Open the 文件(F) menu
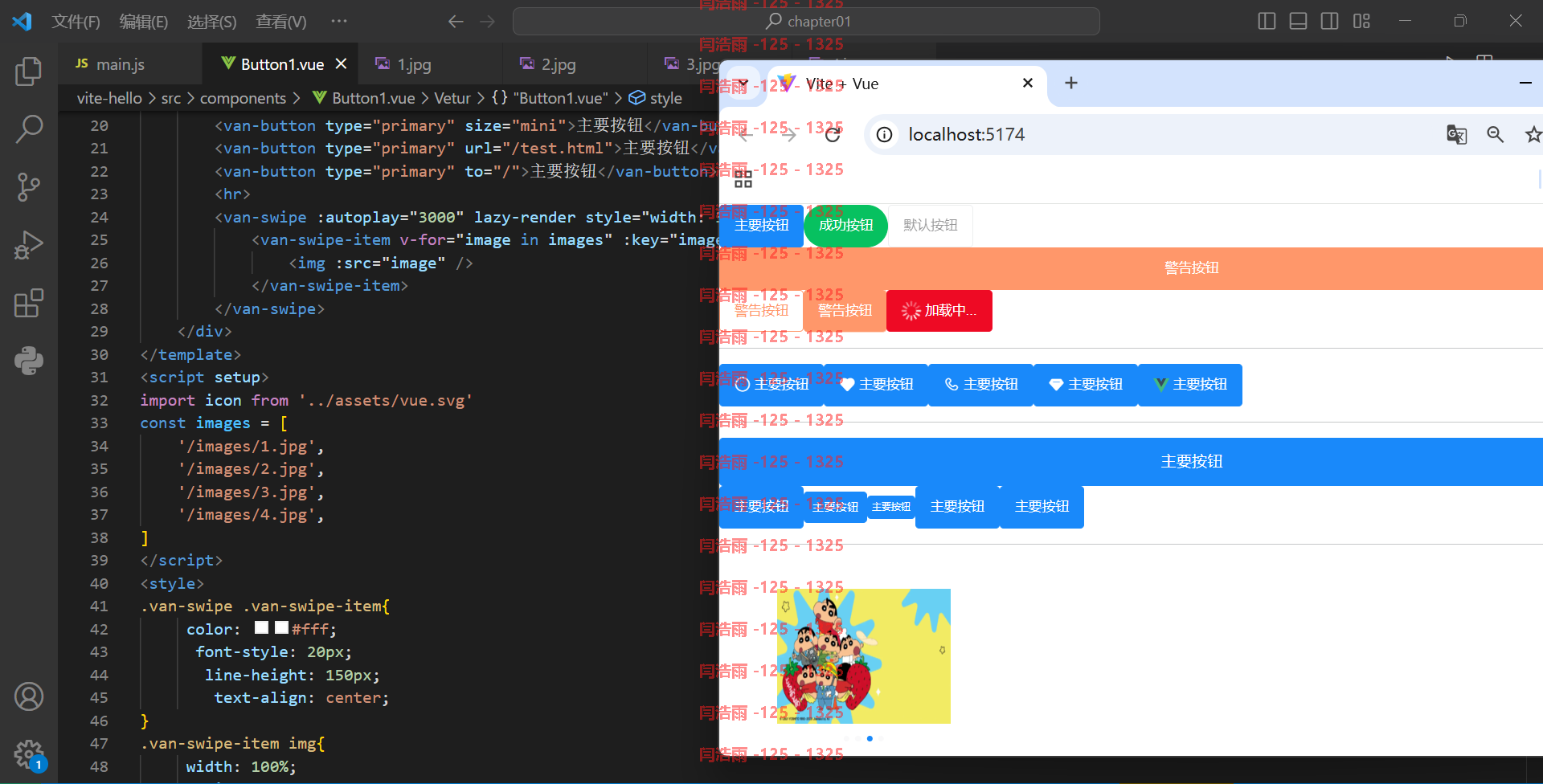Viewport: 1543px width, 784px height. [76, 22]
